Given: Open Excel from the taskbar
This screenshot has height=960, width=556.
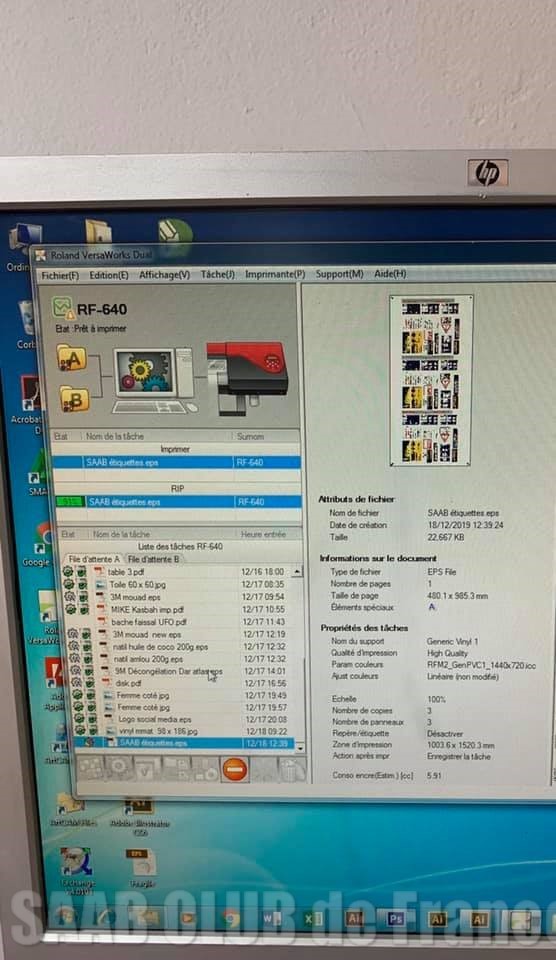Looking at the screenshot, I should pyautogui.click(x=312, y=918).
